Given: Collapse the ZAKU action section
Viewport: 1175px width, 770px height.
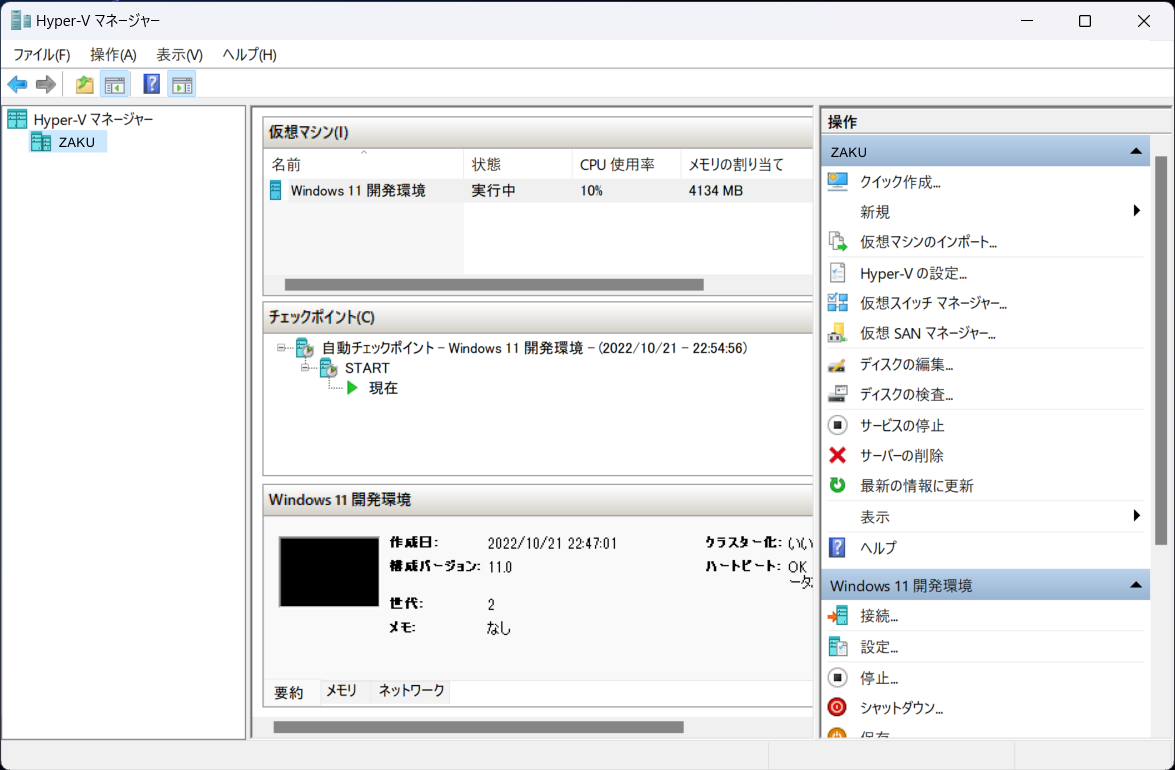Looking at the screenshot, I should [x=1136, y=151].
